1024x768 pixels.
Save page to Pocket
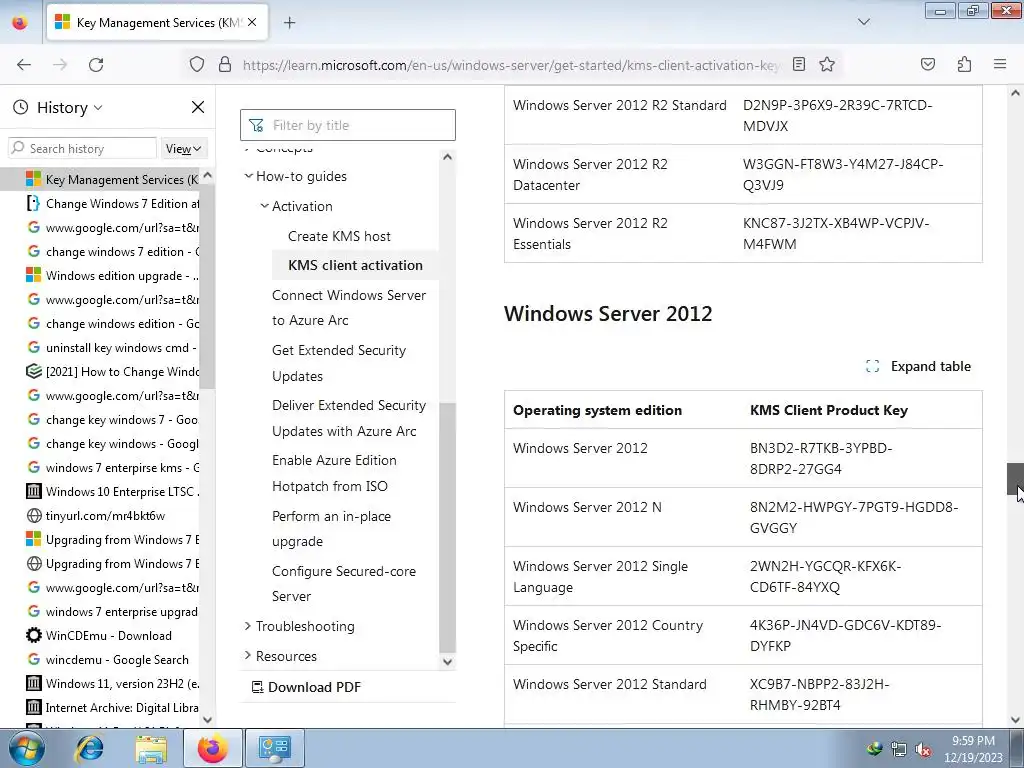tap(928, 64)
